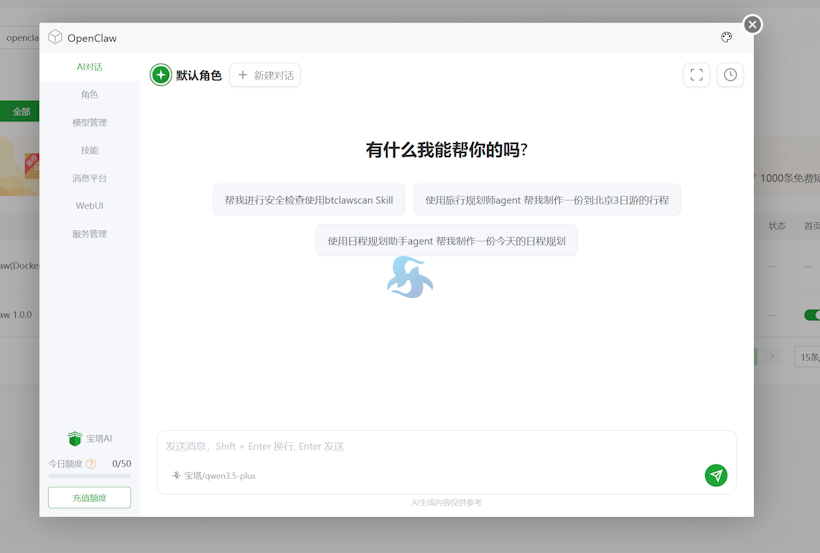Toggle fullscreen chat view icon
Viewport: 820px width, 553px height.
pyautogui.click(x=697, y=75)
